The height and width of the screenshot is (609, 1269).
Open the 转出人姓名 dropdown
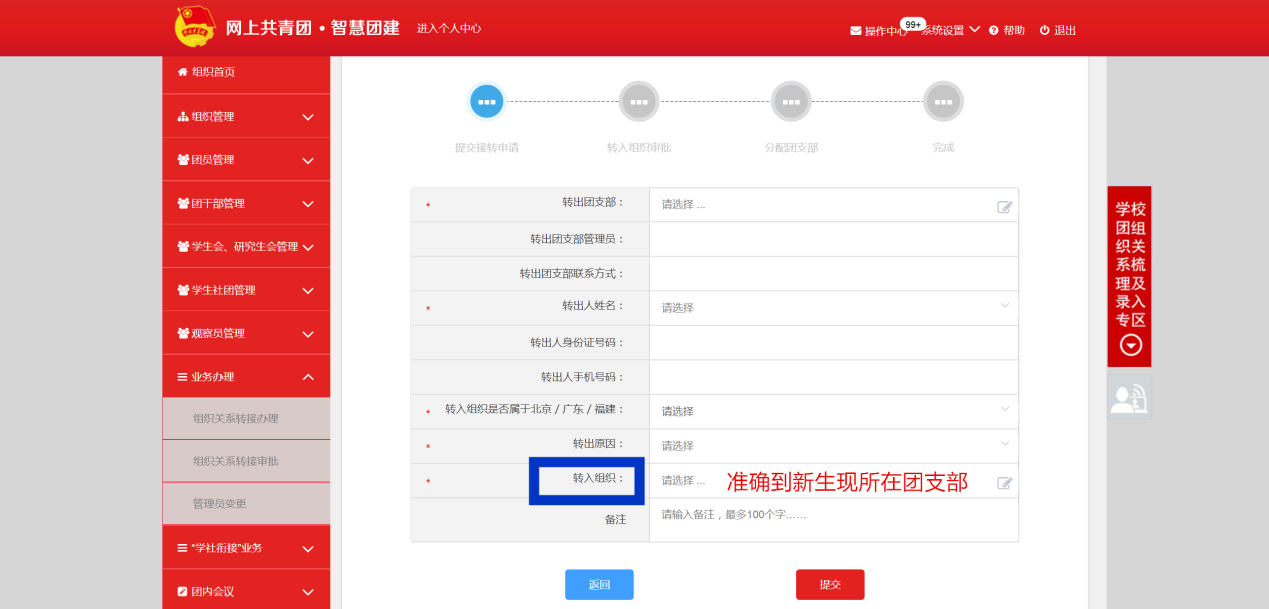pos(833,307)
